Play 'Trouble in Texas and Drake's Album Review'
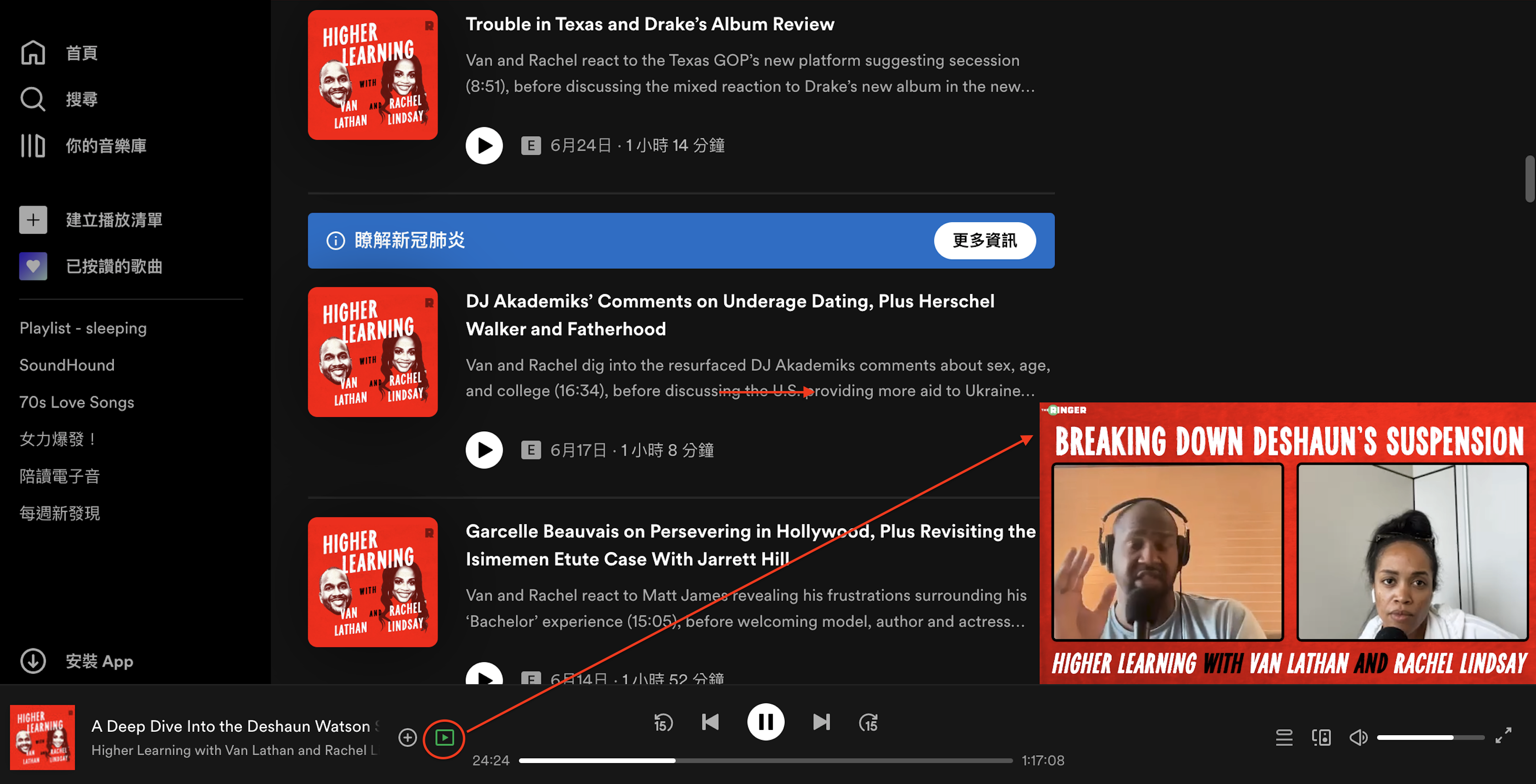 coord(484,145)
